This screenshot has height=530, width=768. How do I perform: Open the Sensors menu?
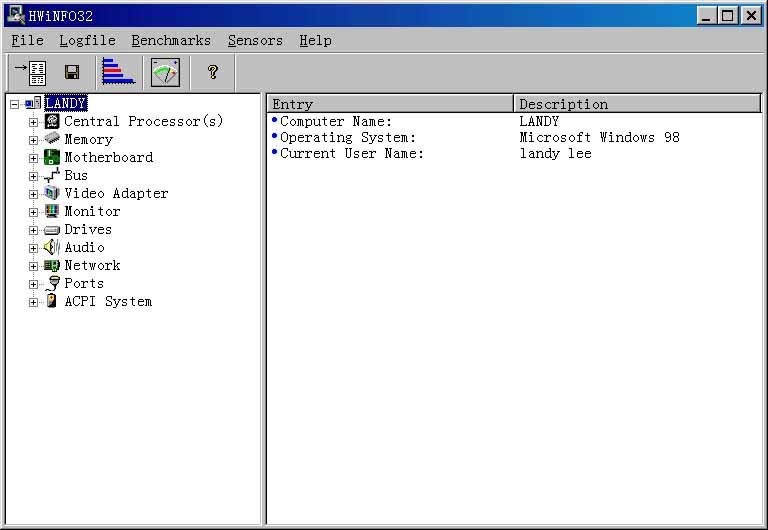255,40
